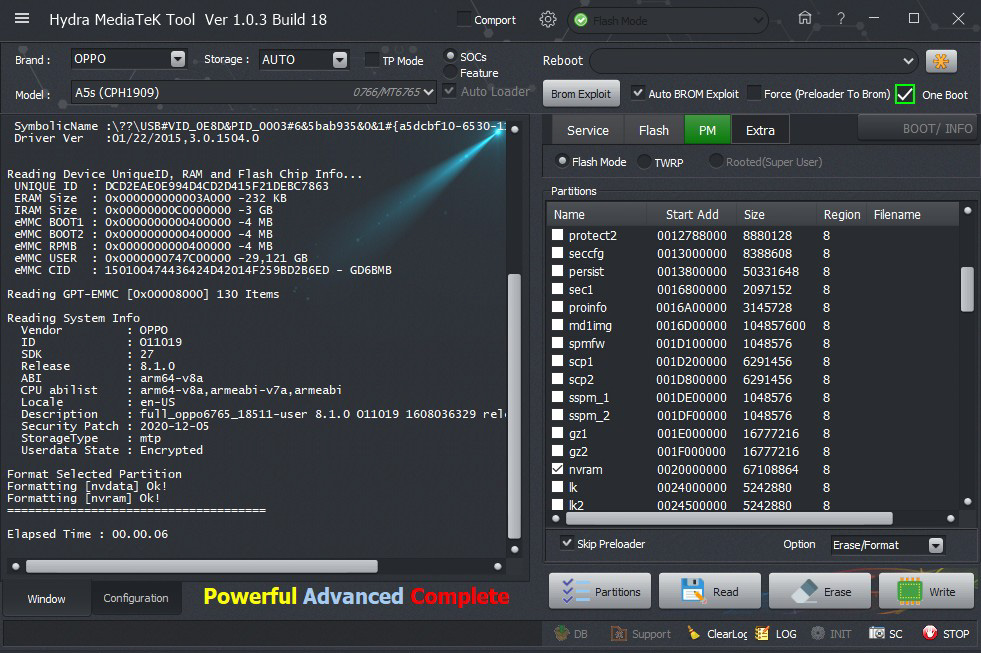Open the Storage AUTO dropdown

(340, 59)
